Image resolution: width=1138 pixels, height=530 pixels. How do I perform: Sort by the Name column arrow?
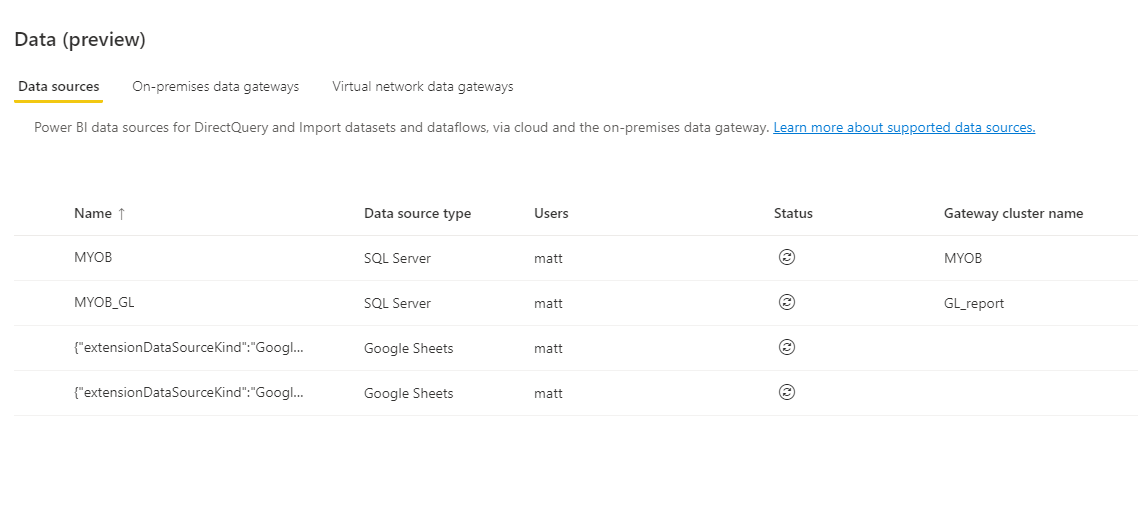(x=121, y=213)
